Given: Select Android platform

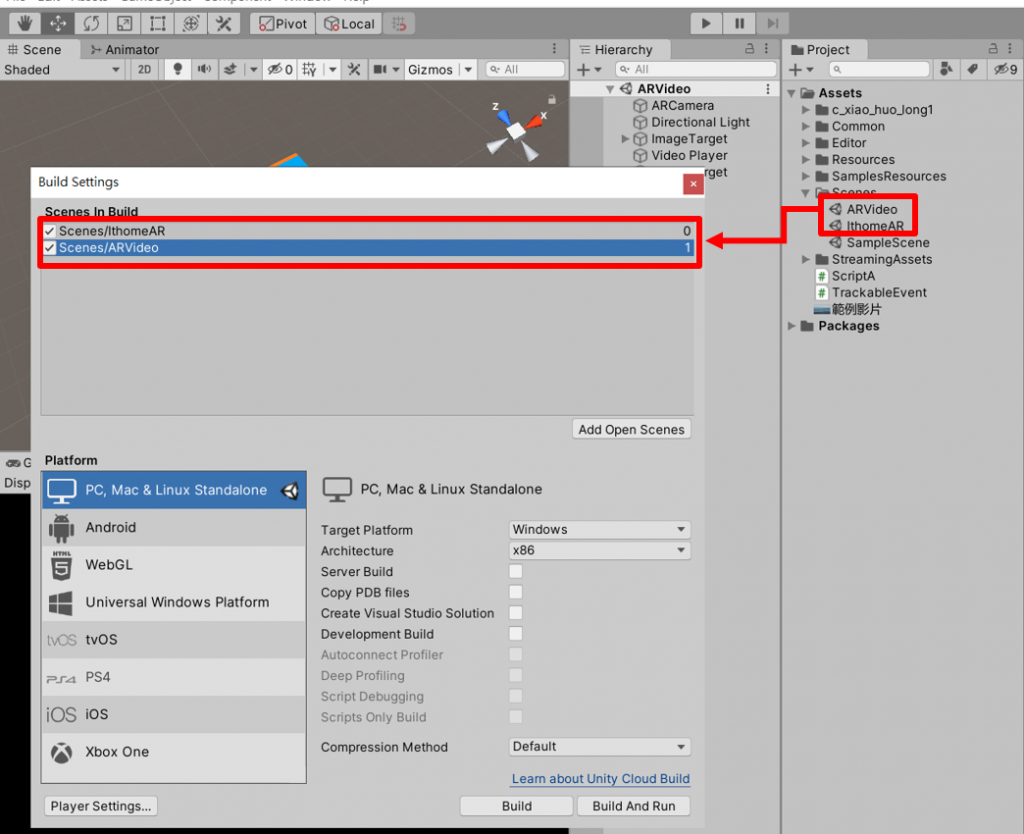Looking at the screenshot, I should click(174, 528).
